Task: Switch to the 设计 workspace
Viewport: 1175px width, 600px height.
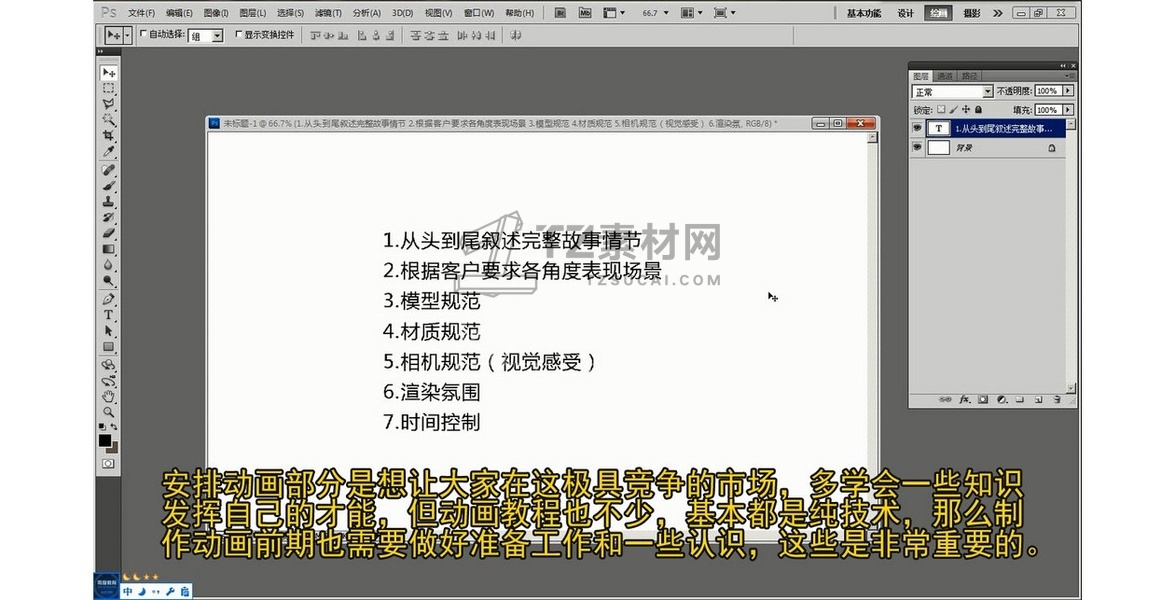Action: [x=906, y=13]
